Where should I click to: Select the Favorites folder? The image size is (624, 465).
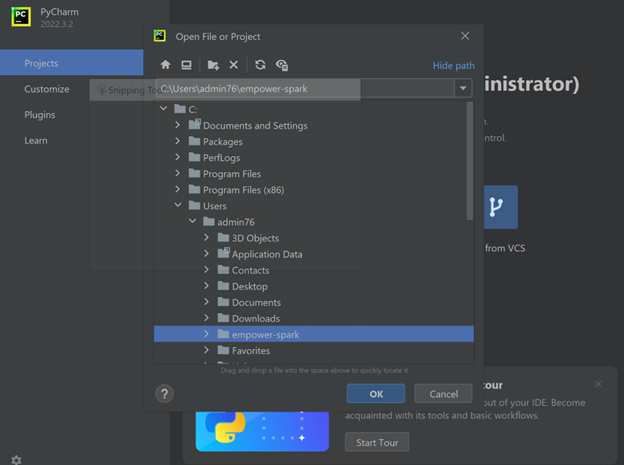tap(314, 350)
